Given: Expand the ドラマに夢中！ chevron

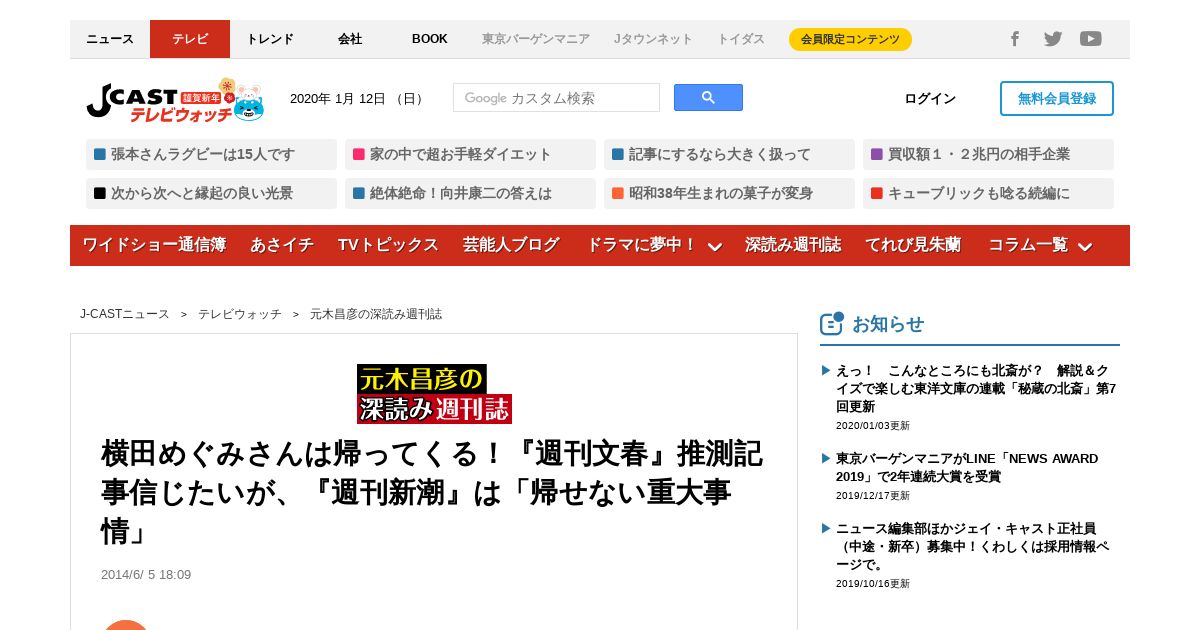Looking at the screenshot, I should [714, 246].
